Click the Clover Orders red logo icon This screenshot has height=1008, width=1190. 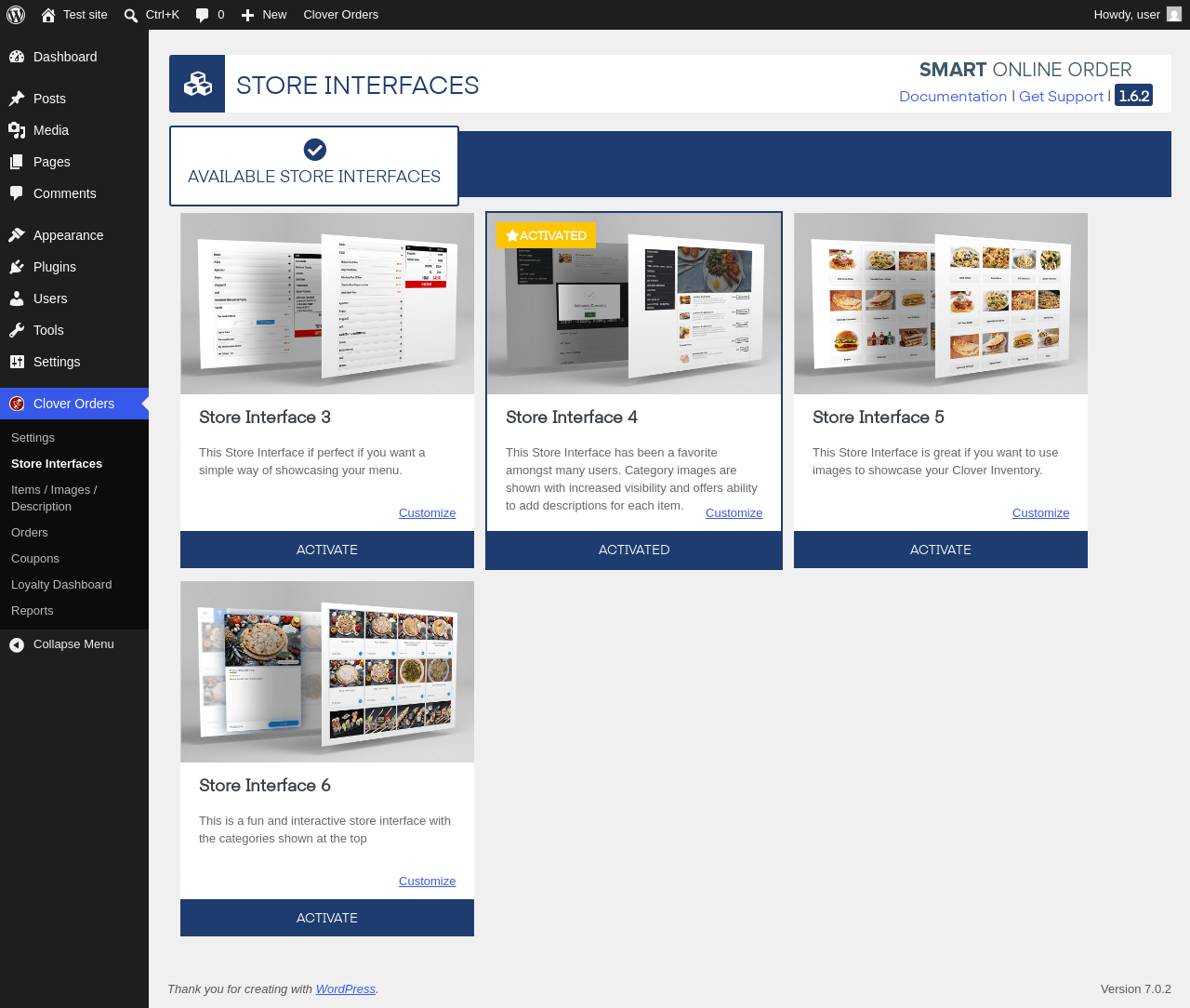pyautogui.click(x=17, y=404)
